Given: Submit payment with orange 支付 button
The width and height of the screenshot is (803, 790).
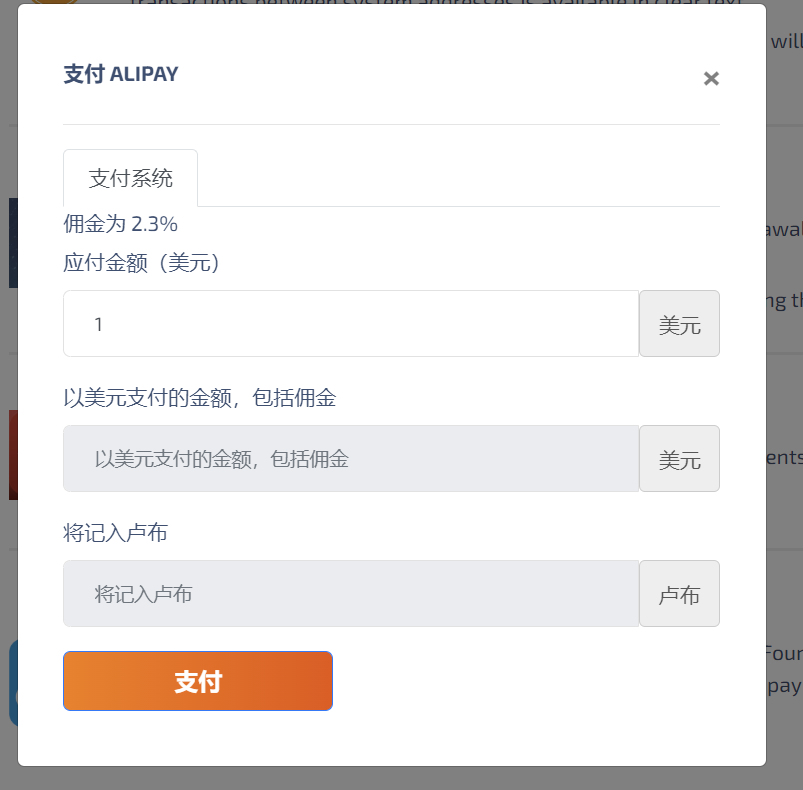Looking at the screenshot, I should click(x=198, y=681).
